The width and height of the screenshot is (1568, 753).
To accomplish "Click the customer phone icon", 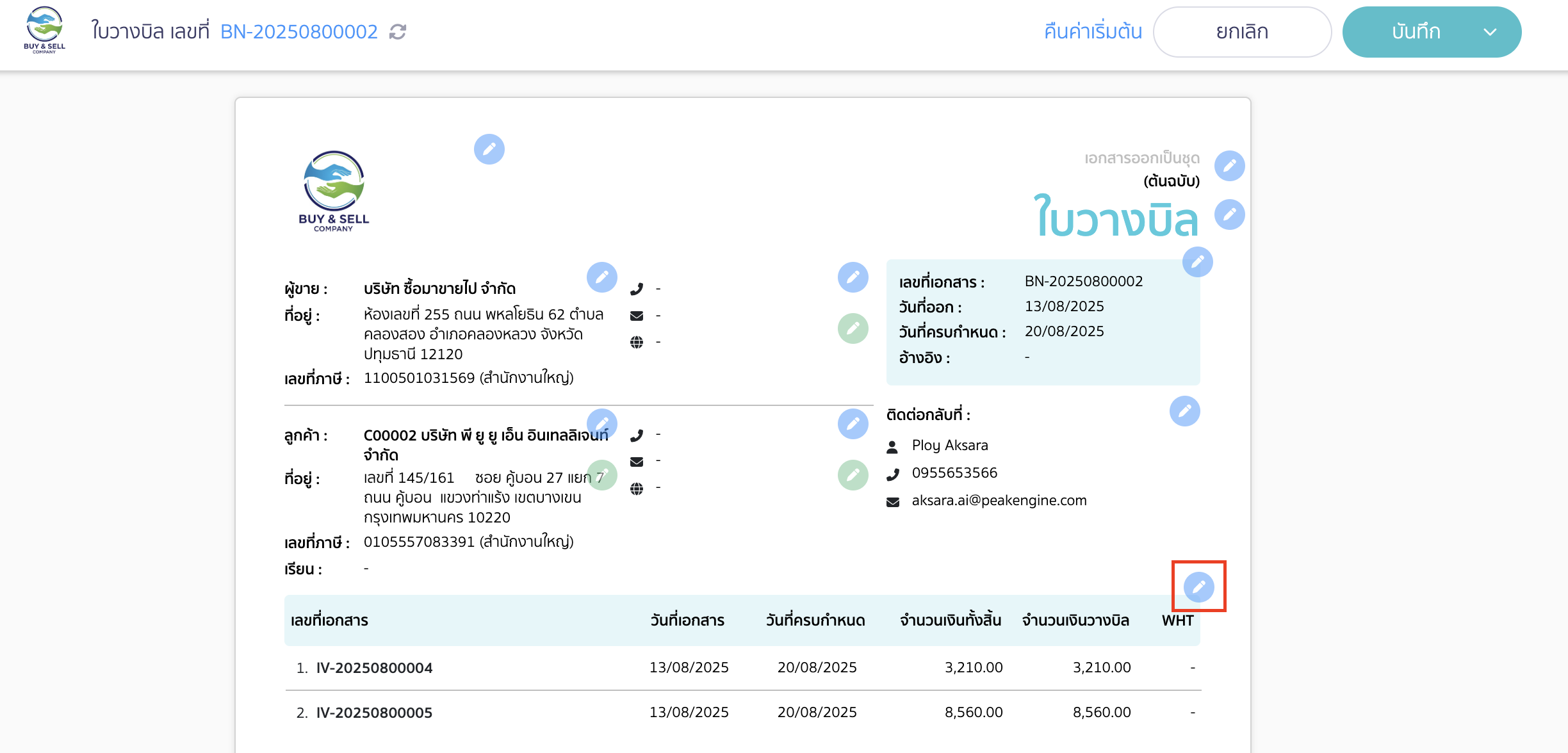I will [x=637, y=435].
